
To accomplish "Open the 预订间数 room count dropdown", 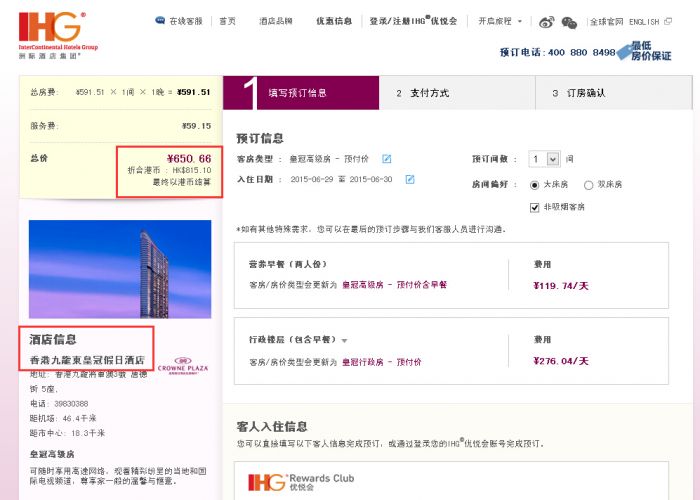I will coord(544,159).
